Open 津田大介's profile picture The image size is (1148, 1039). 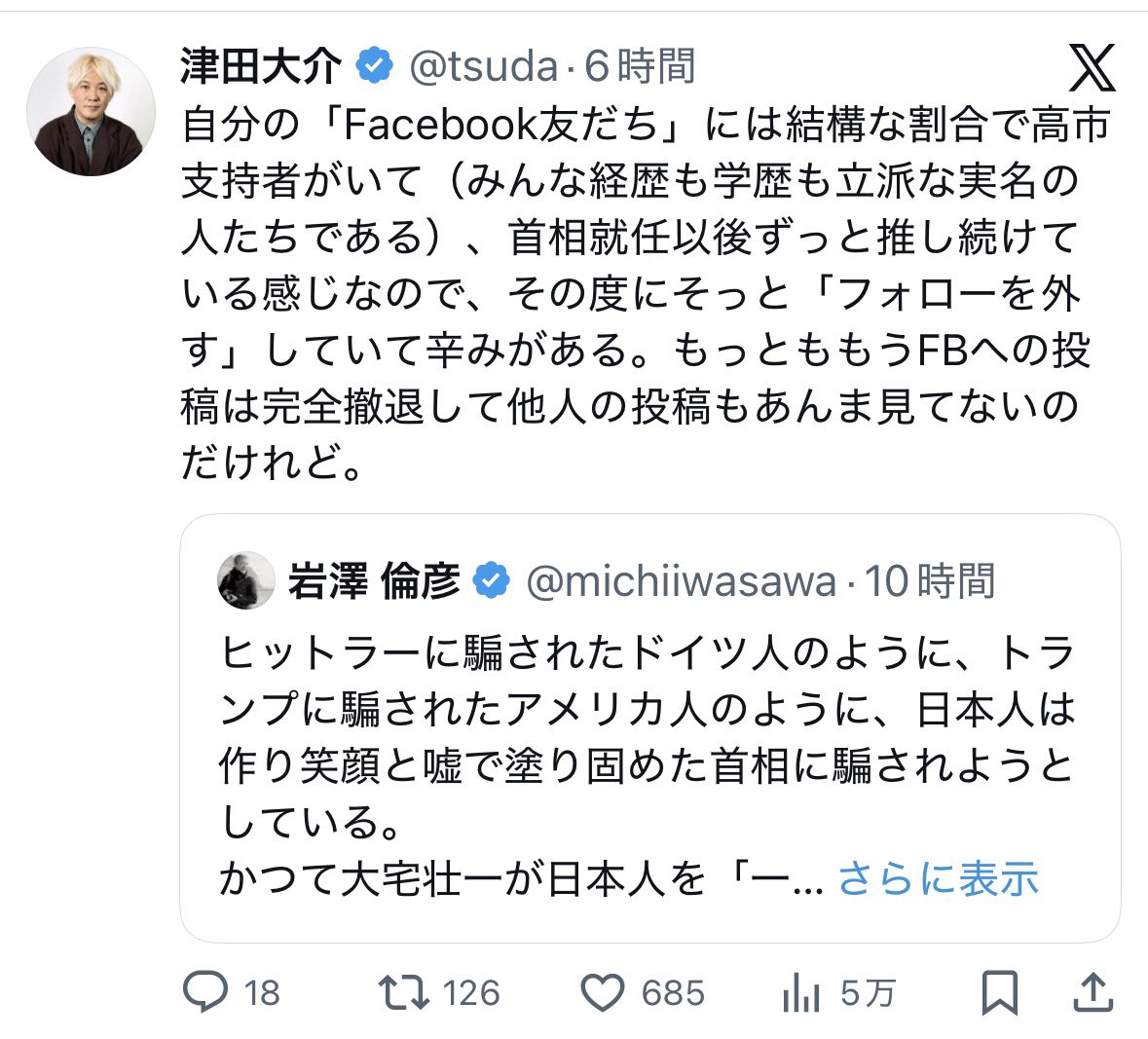tap(90, 111)
